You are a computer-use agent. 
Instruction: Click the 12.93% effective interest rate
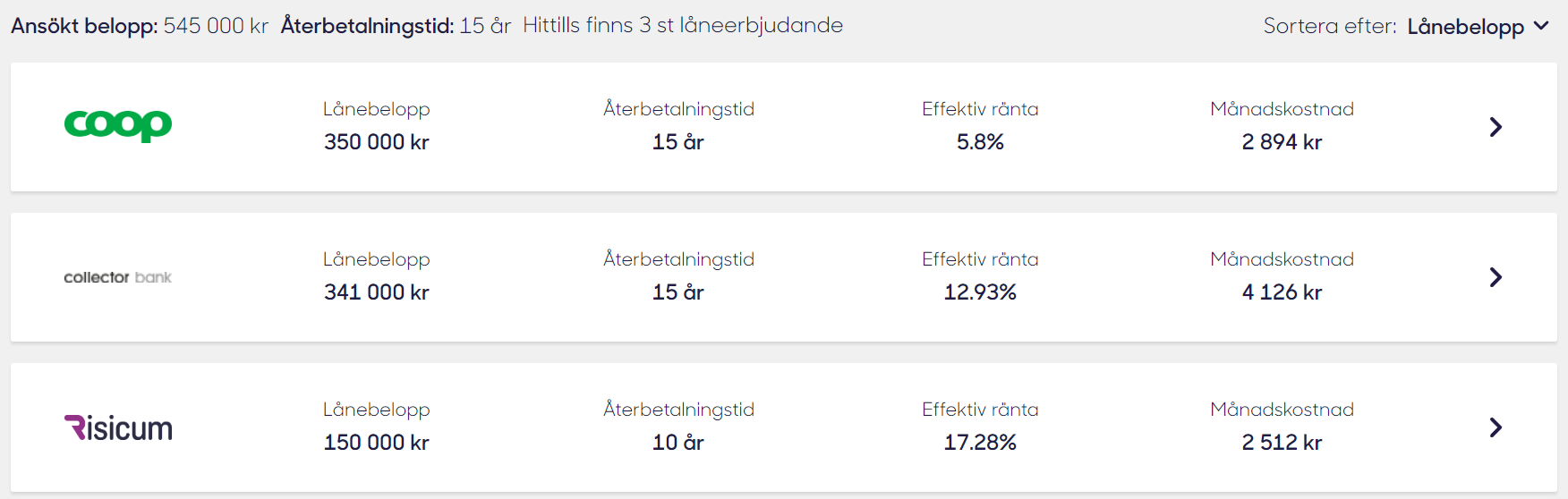(980, 292)
